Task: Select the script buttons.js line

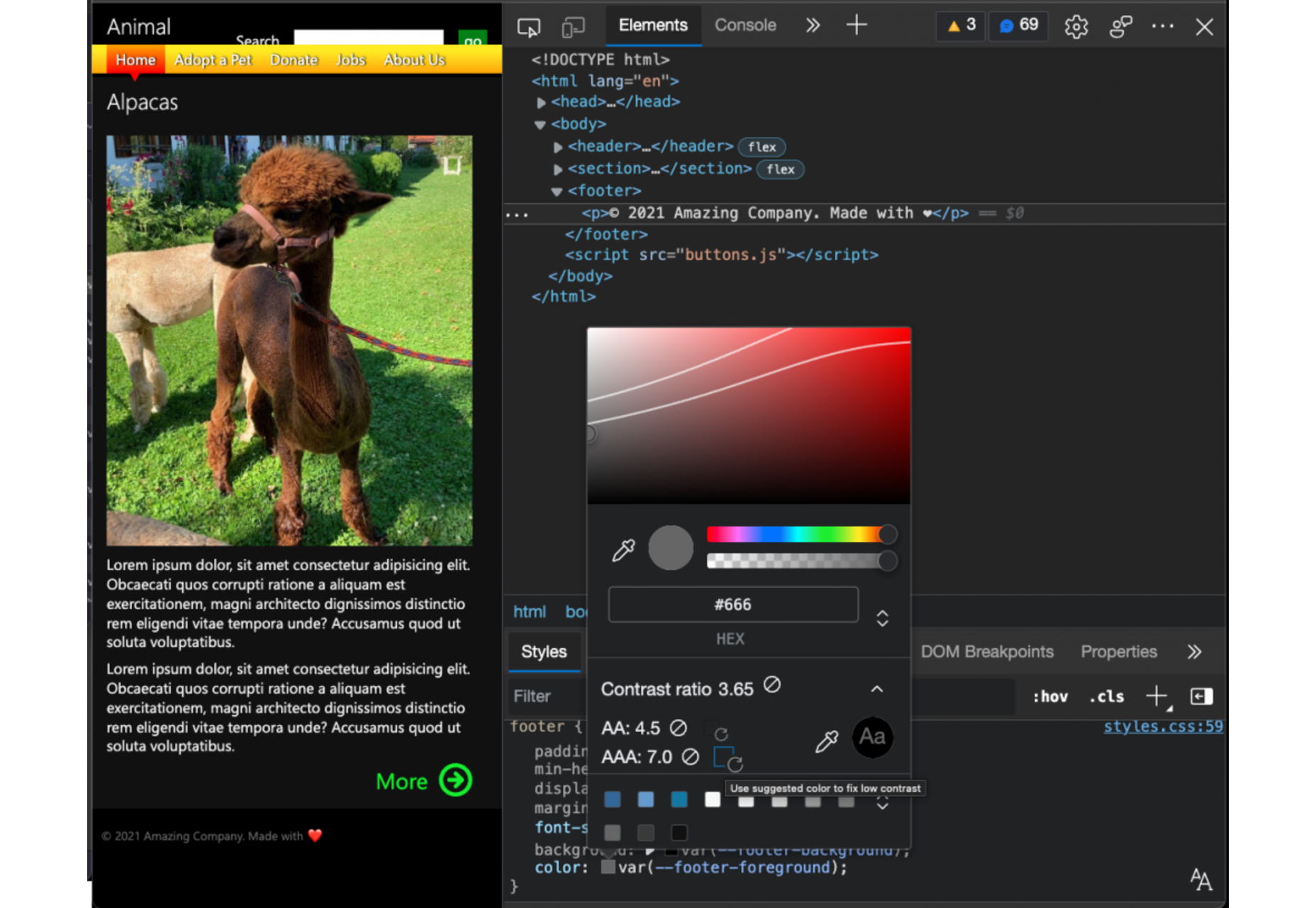Action: pyautogui.click(x=721, y=255)
